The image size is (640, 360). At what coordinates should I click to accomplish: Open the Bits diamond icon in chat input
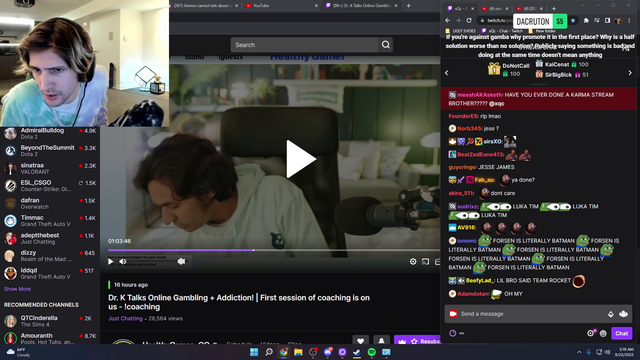click(x=611, y=314)
